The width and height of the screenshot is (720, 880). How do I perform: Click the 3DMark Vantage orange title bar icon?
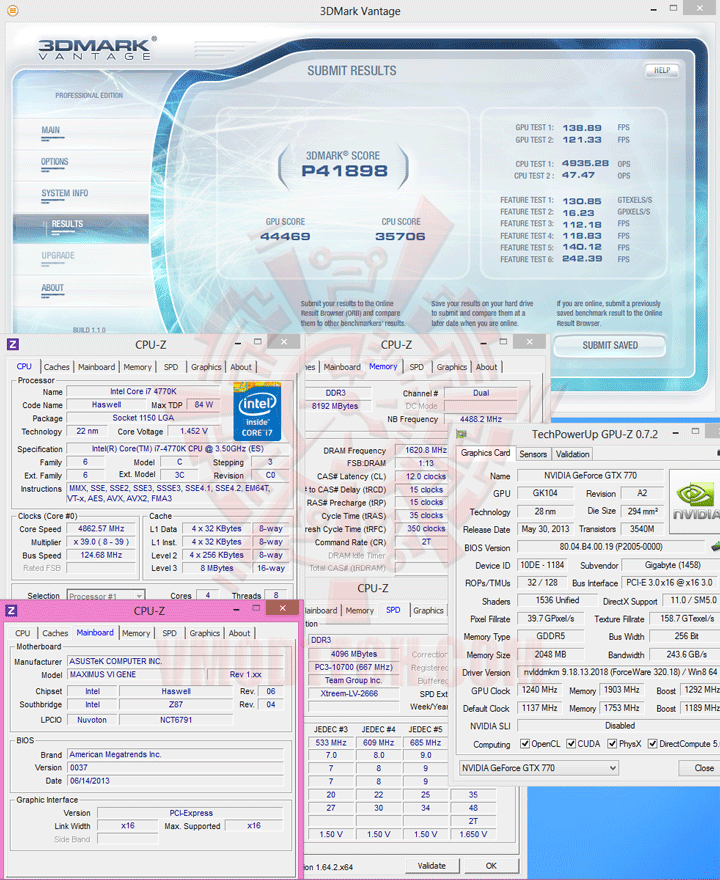click(12, 10)
